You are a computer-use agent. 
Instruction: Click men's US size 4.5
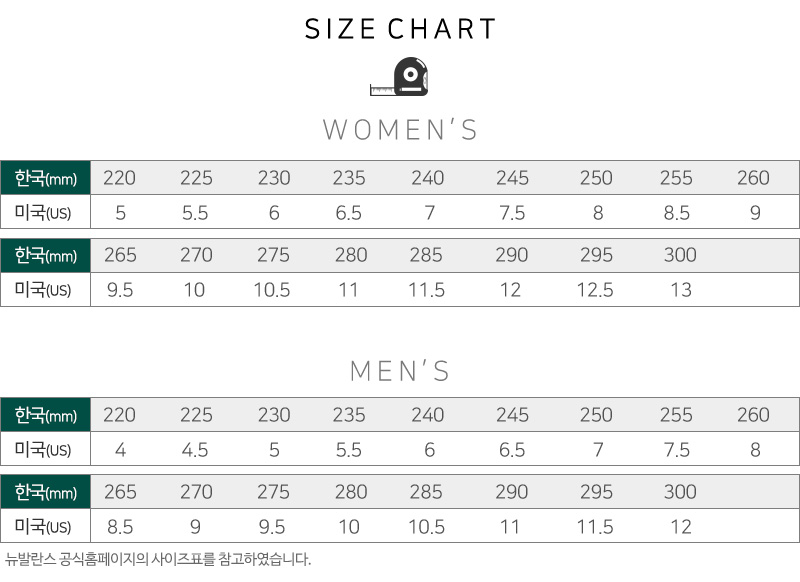(x=195, y=450)
